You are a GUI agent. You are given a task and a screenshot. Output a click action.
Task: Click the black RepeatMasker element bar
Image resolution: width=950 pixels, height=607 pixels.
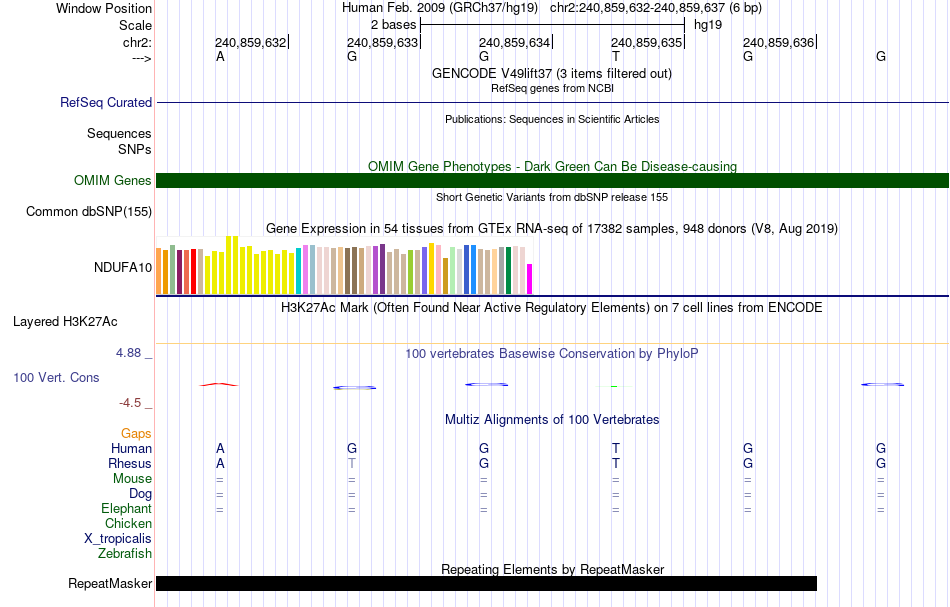487,583
